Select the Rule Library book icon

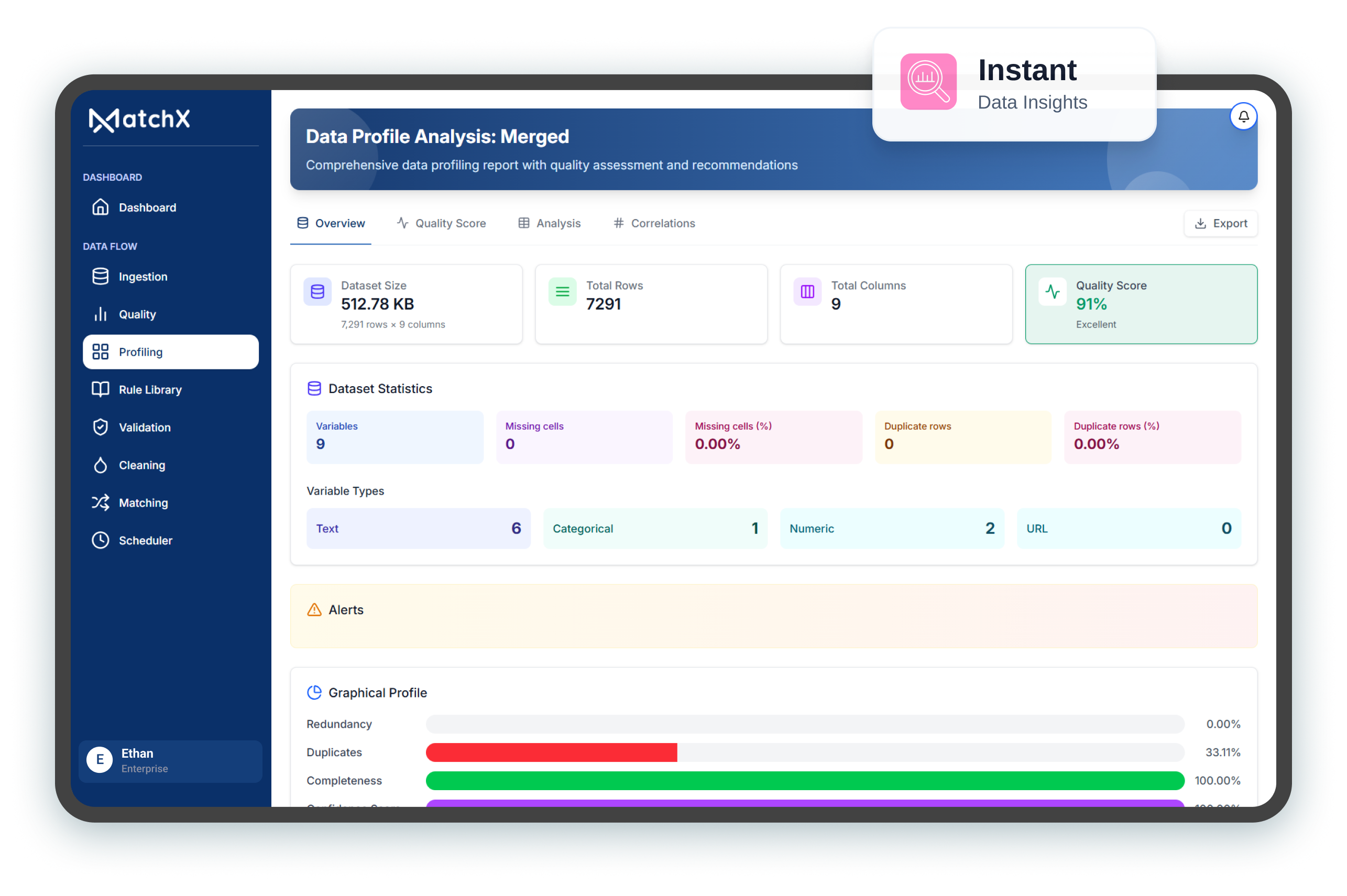101,389
